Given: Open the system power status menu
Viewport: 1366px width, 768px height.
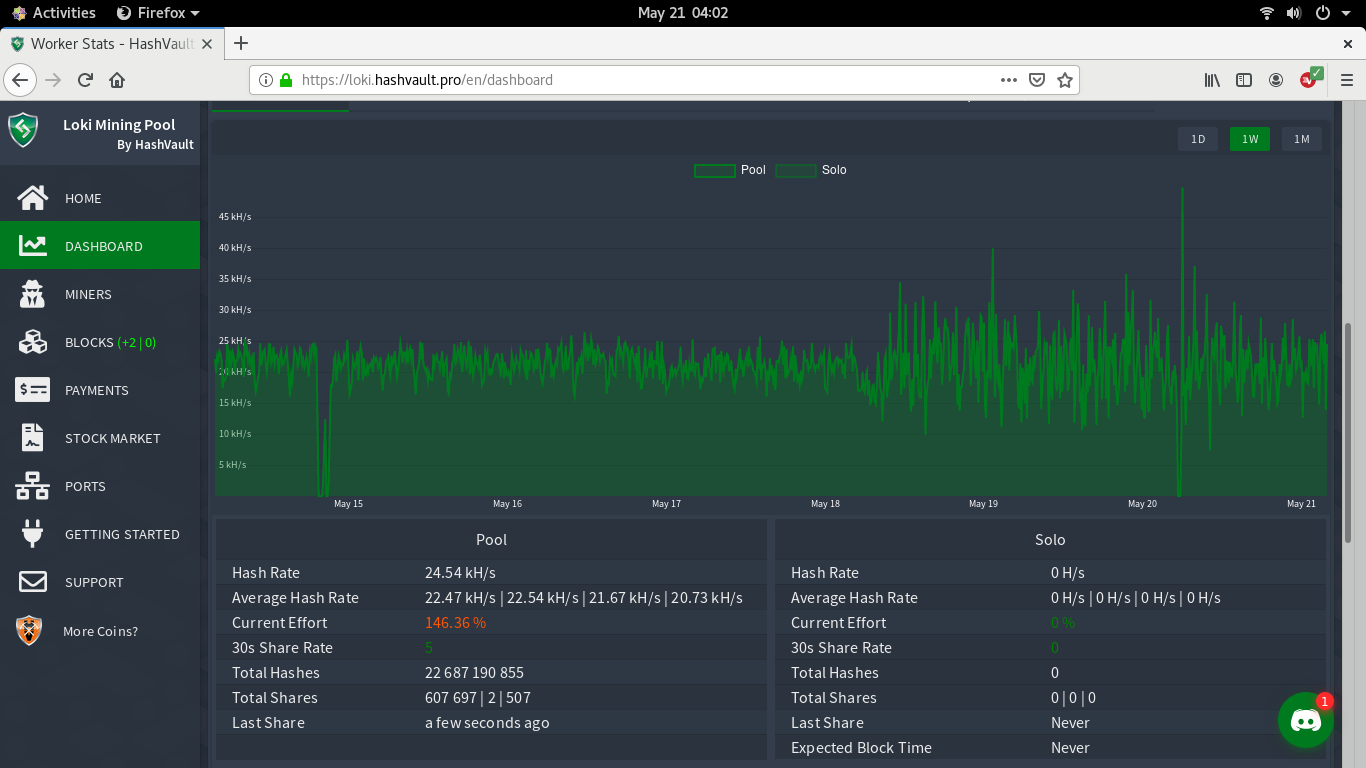Looking at the screenshot, I should [x=1320, y=13].
